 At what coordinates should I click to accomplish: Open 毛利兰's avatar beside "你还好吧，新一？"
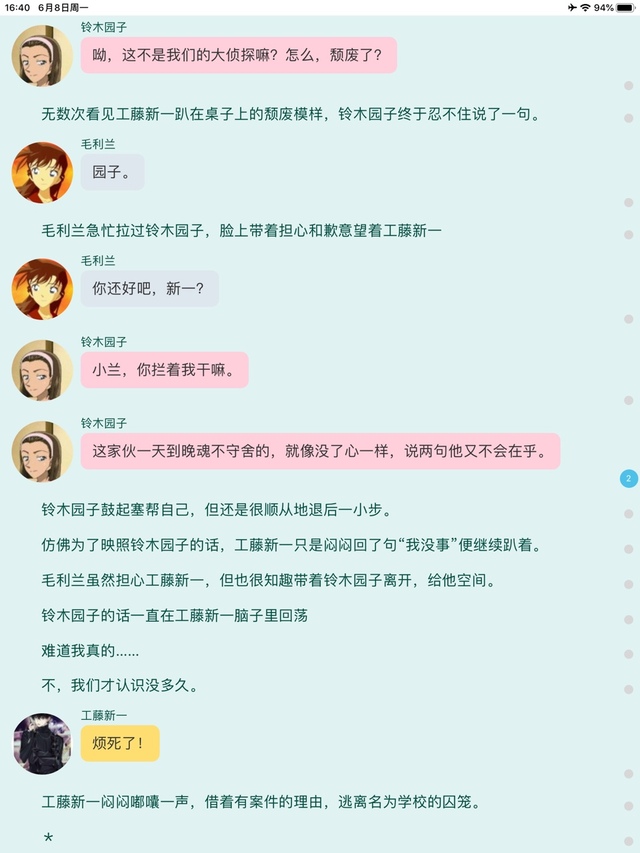[42, 289]
